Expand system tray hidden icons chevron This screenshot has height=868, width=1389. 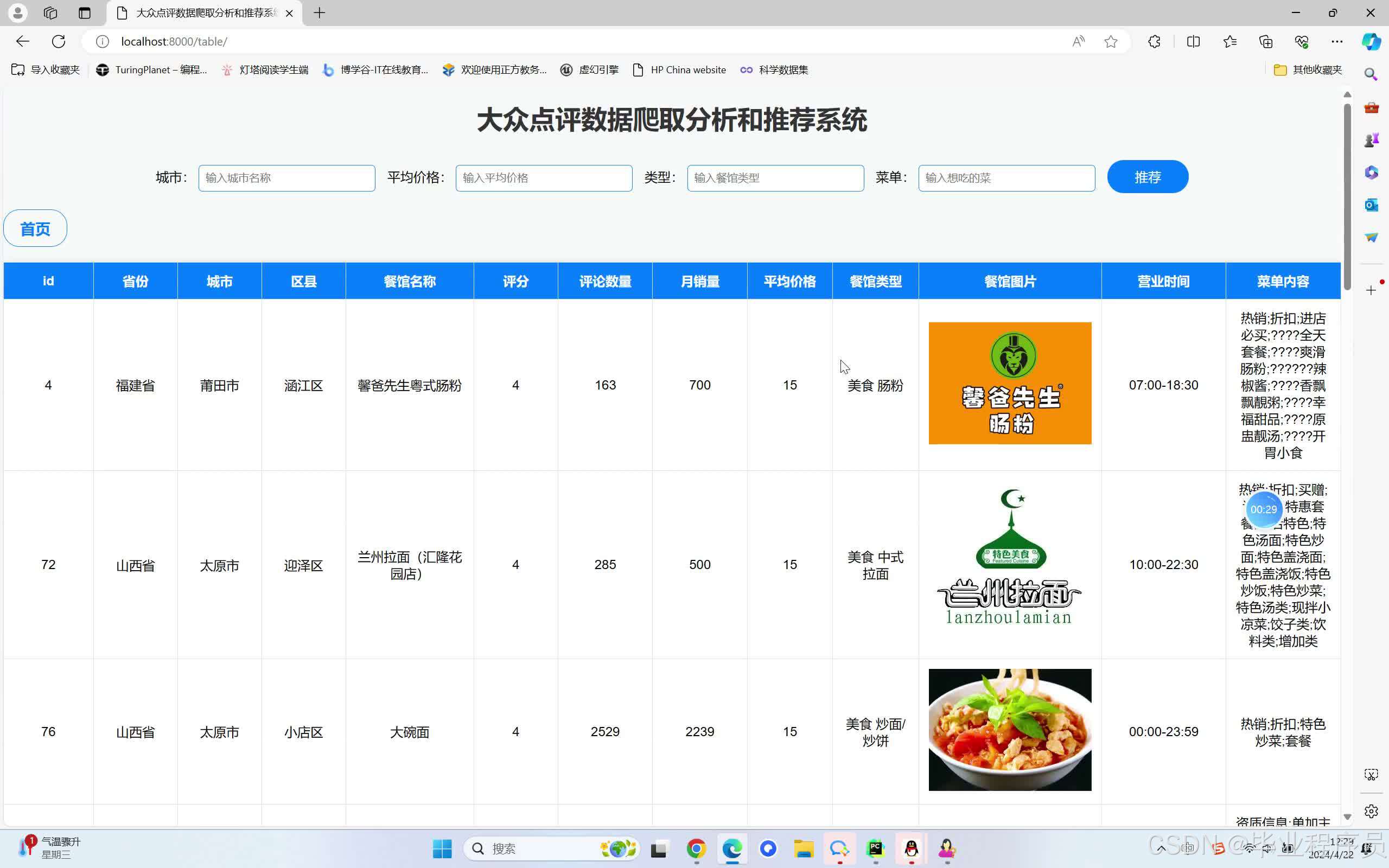[x=1161, y=848]
